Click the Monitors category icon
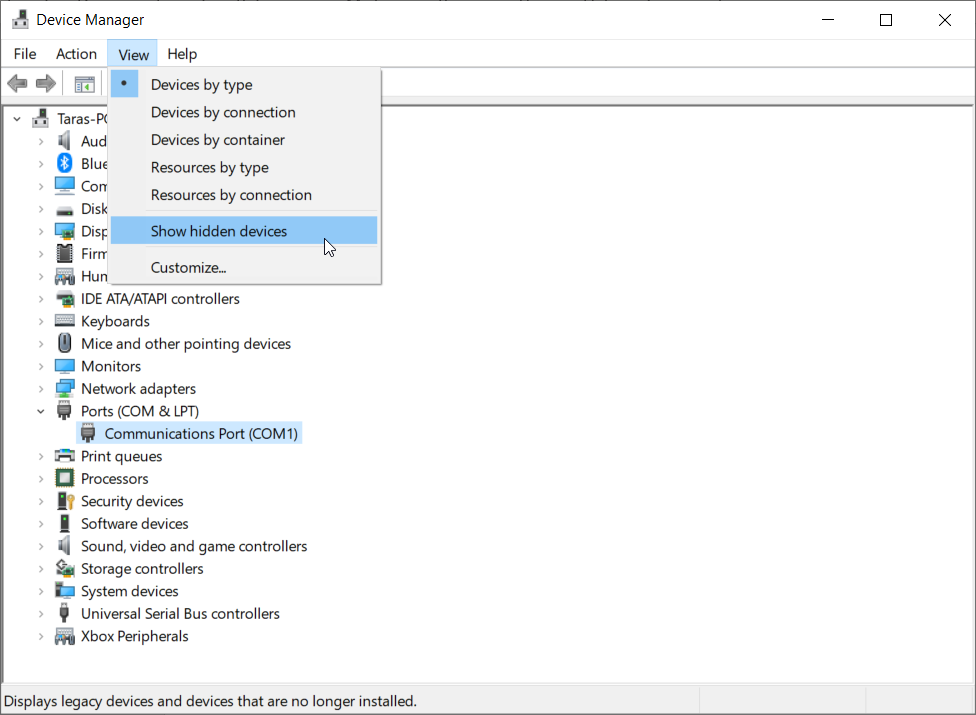 [65, 366]
